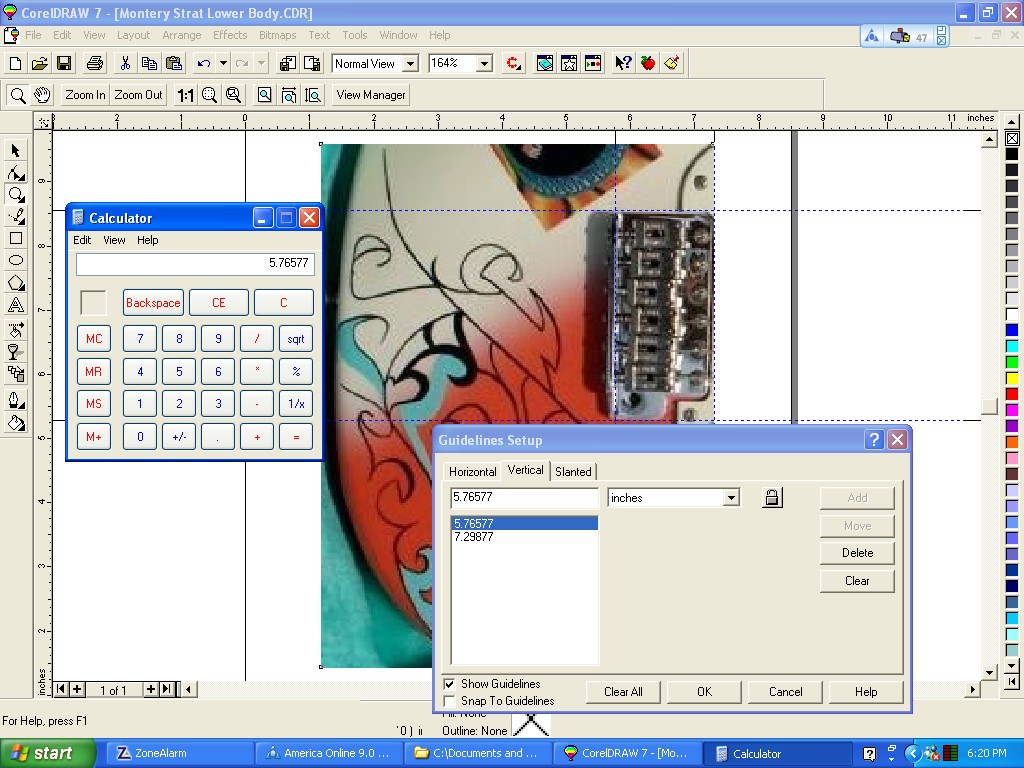Open the Effects menu
This screenshot has height=768, width=1024.
tap(230, 35)
